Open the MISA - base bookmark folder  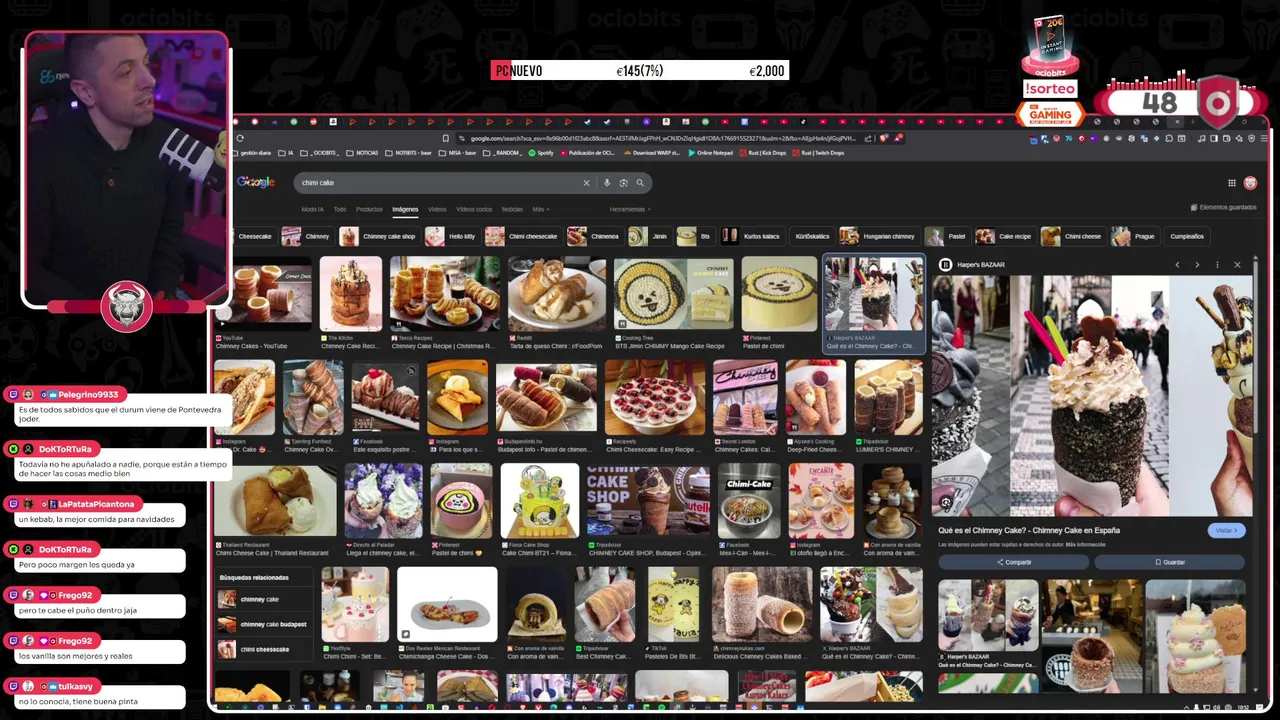click(x=457, y=153)
